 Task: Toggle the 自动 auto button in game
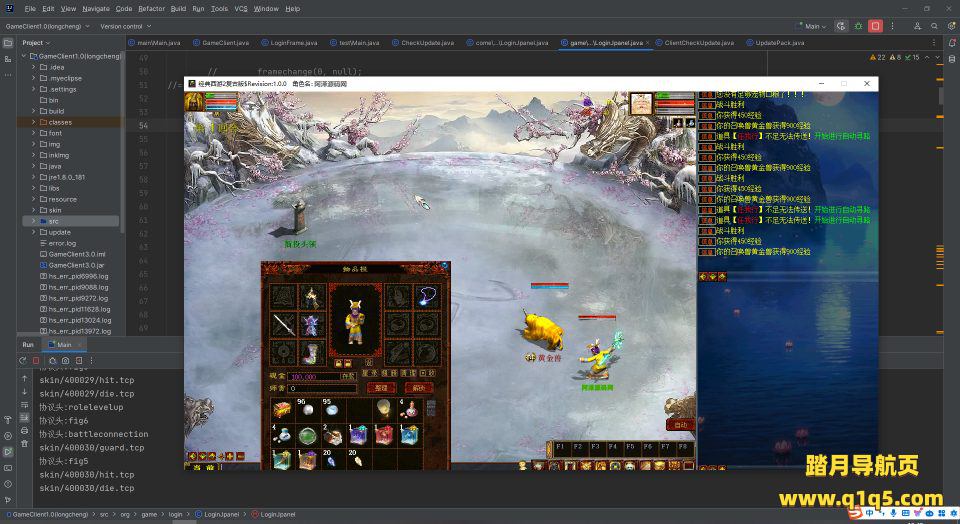[x=680, y=424]
